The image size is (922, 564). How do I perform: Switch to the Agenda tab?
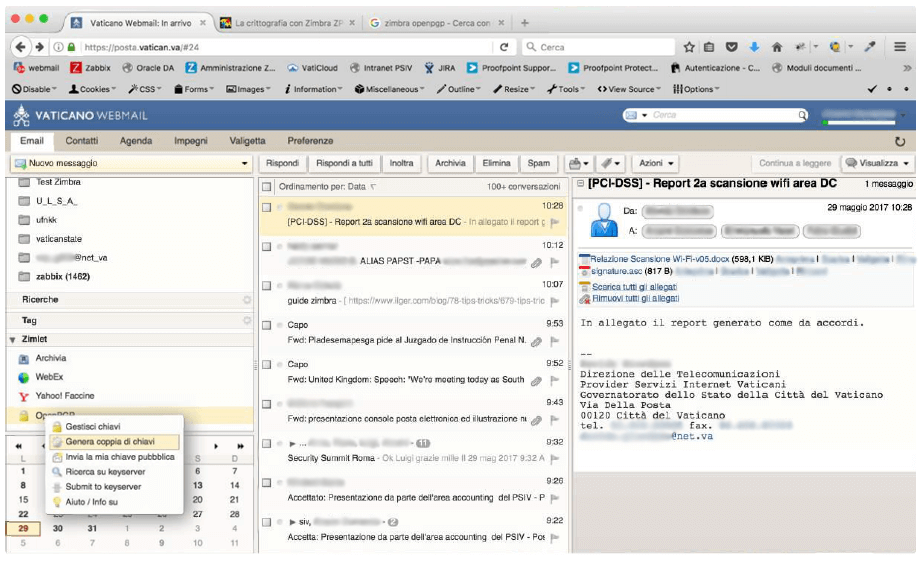(x=136, y=141)
